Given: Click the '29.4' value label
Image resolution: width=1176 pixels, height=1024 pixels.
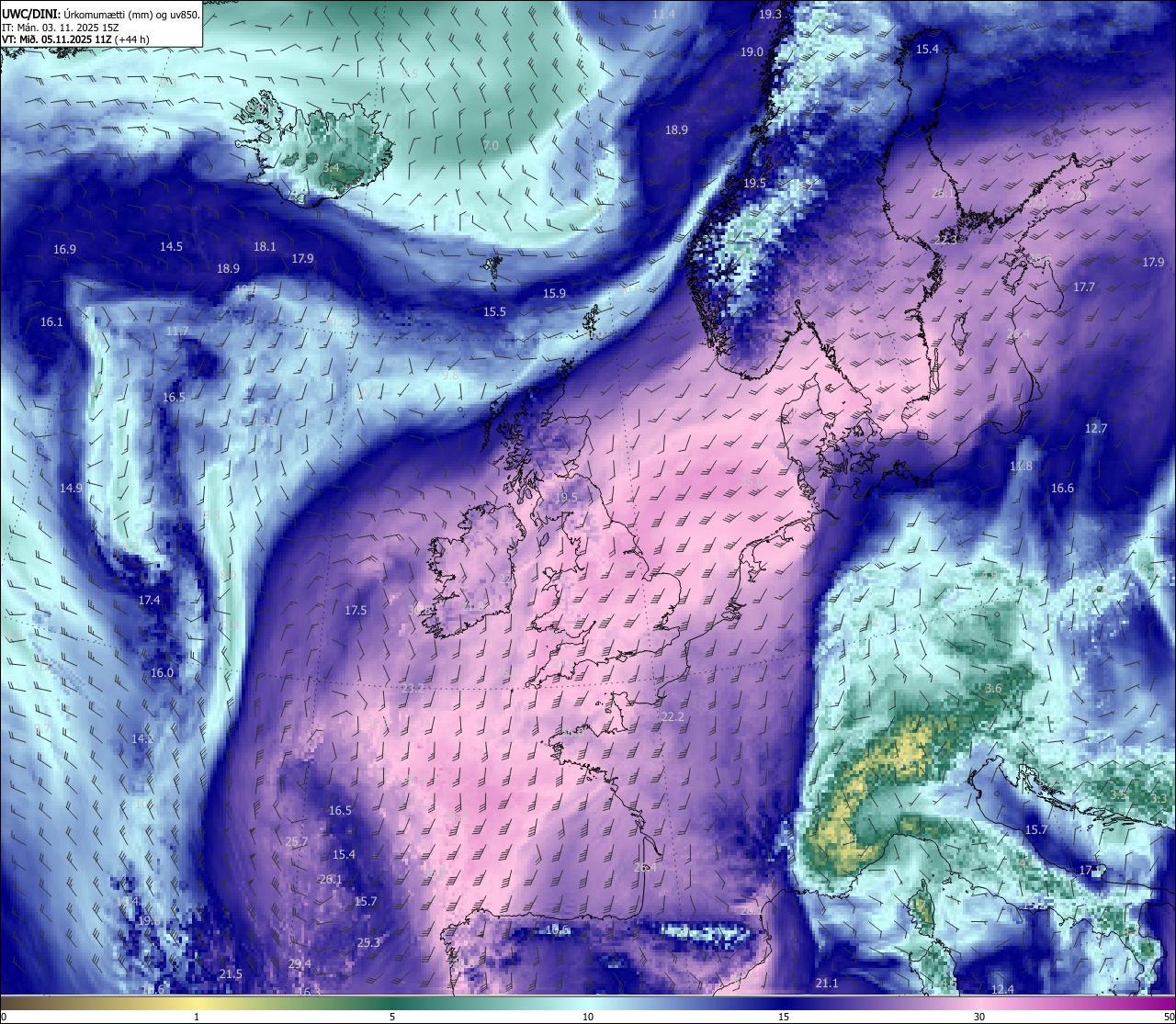Looking at the screenshot, I should tap(300, 964).
